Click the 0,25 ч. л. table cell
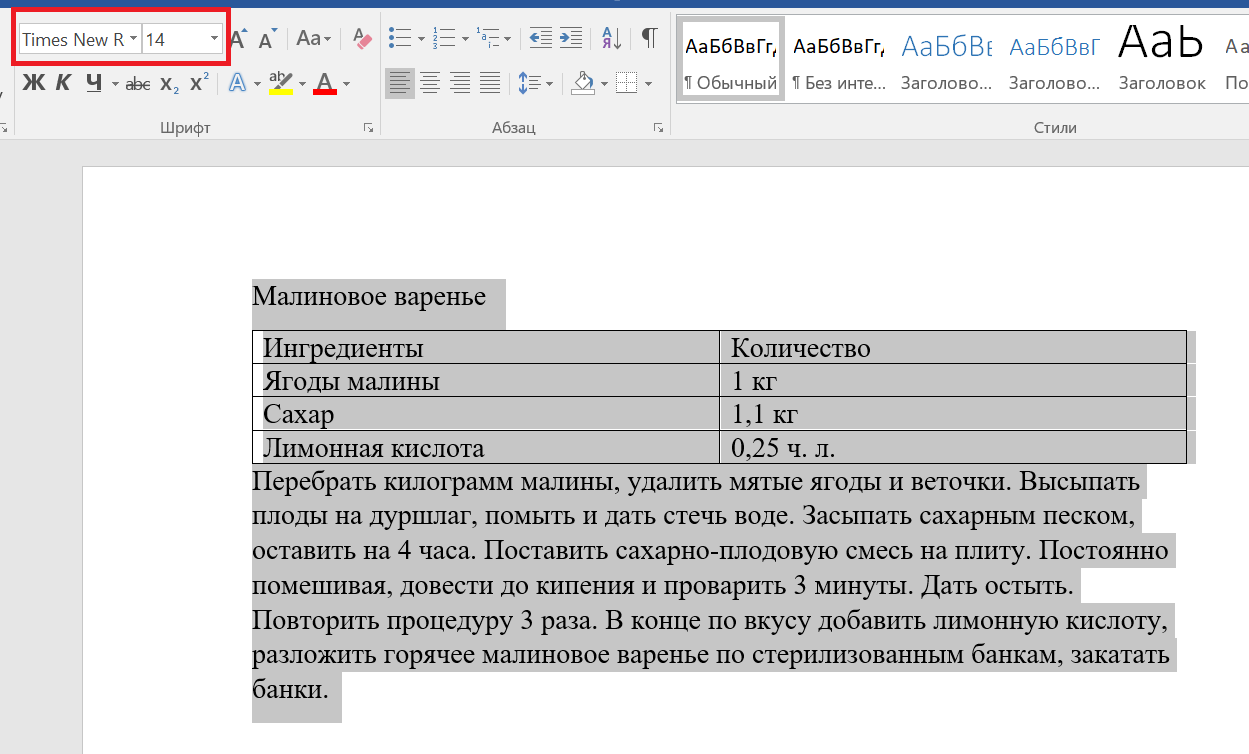 953,447
